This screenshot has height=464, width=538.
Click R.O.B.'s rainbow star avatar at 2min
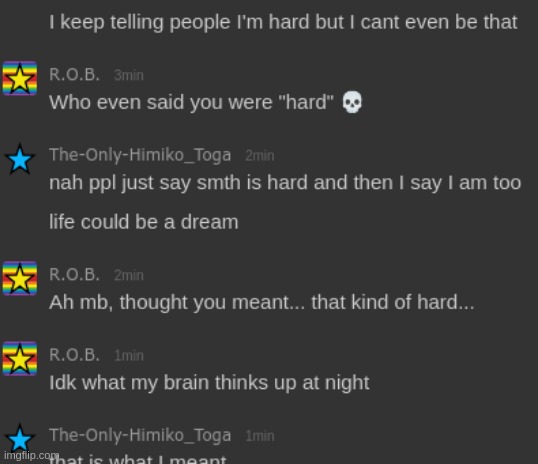pyautogui.click(x=20, y=278)
